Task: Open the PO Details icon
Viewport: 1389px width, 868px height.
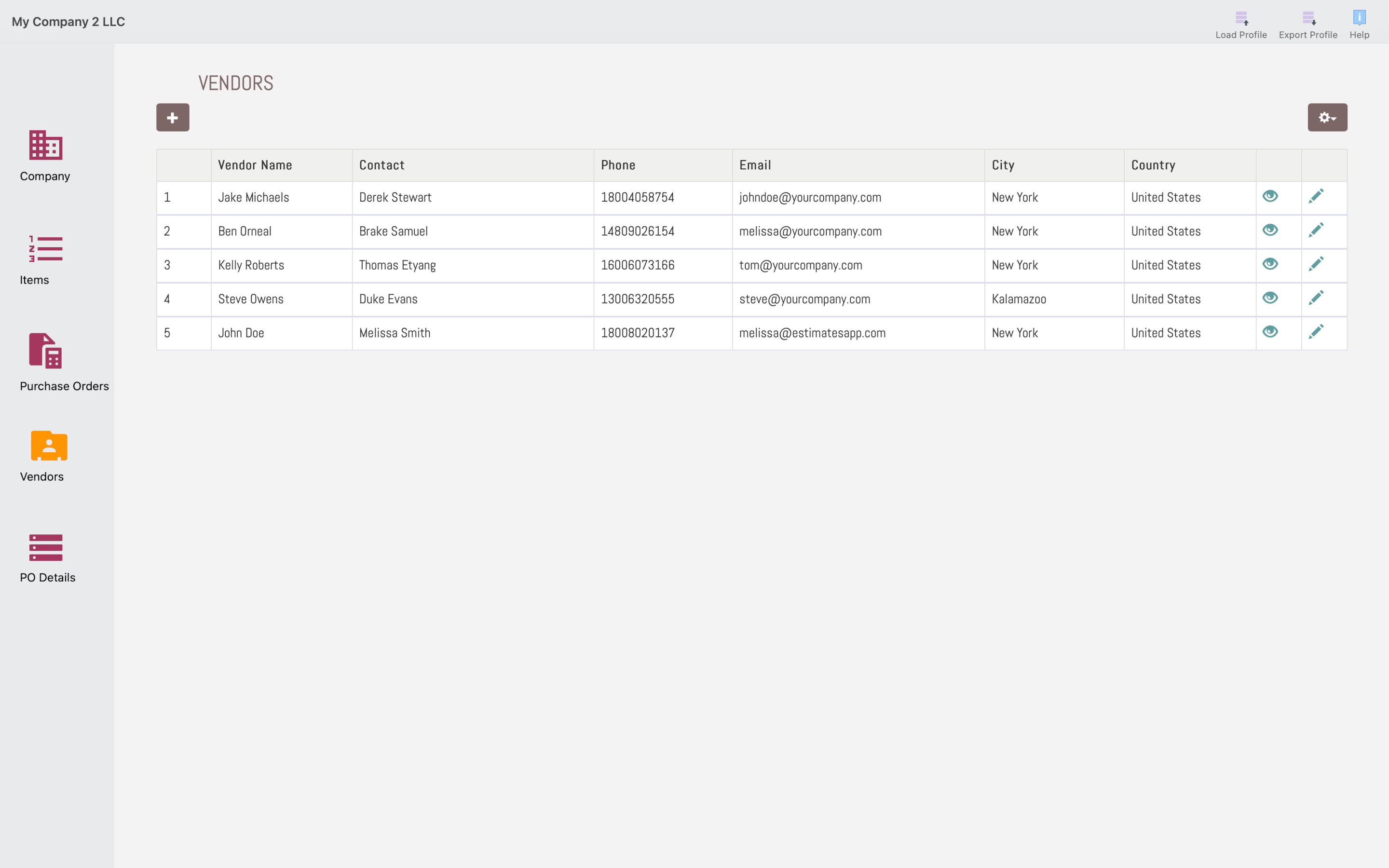Action: point(46,548)
